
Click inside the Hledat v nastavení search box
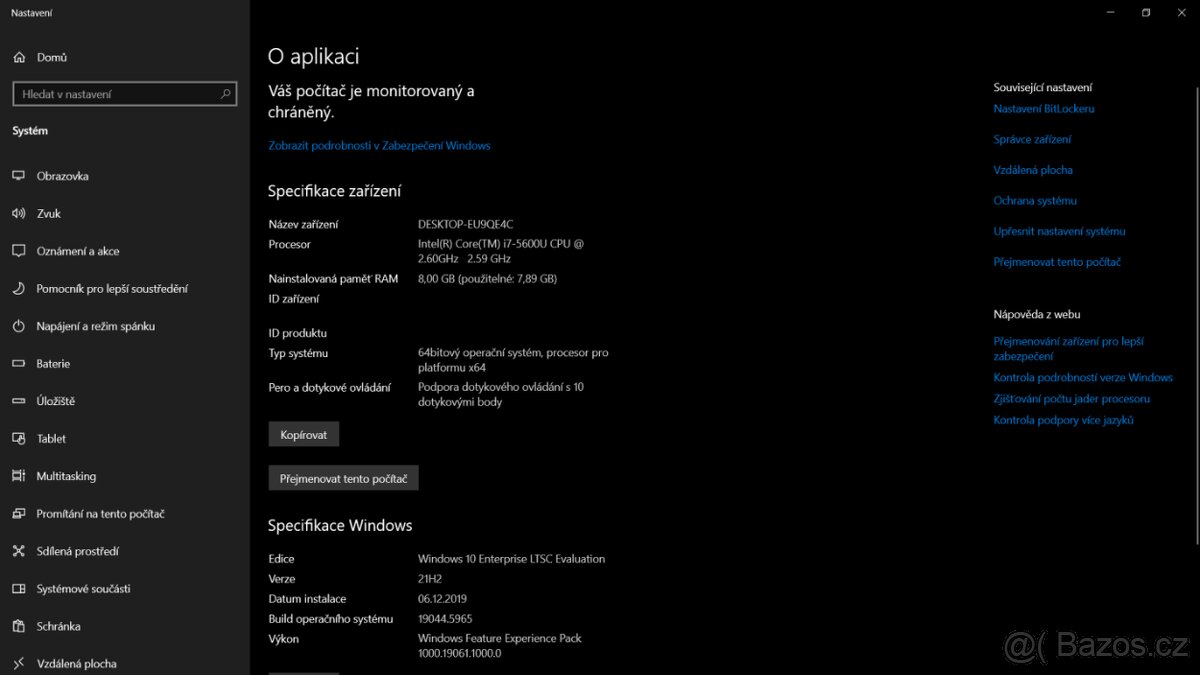click(124, 93)
